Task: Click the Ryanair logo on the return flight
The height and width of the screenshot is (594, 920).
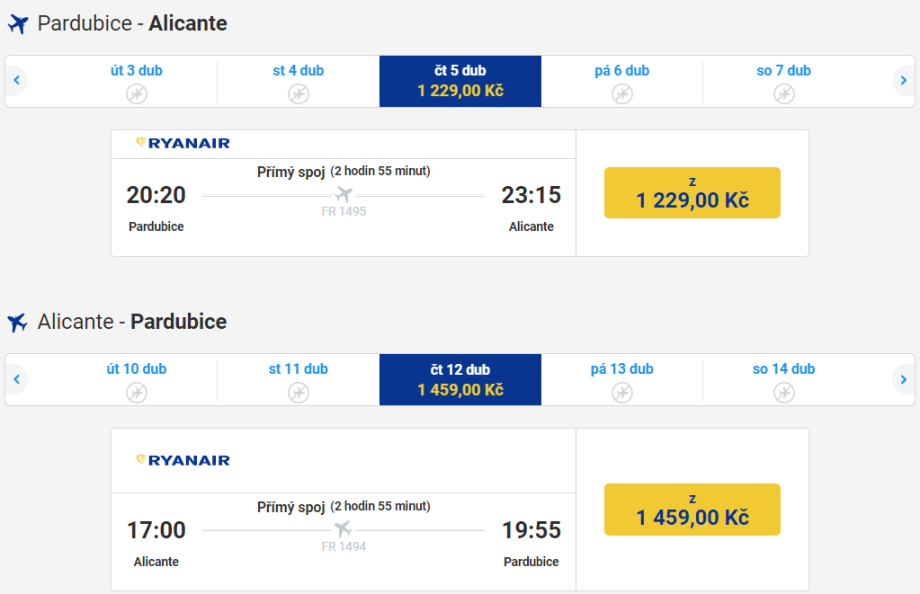Action: point(183,460)
